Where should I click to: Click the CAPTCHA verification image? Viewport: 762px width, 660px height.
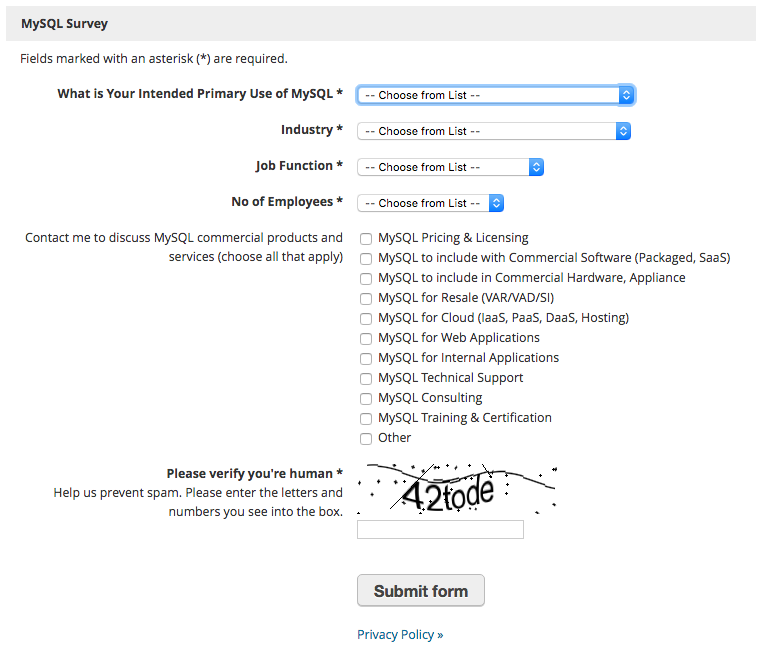(456, 488)
